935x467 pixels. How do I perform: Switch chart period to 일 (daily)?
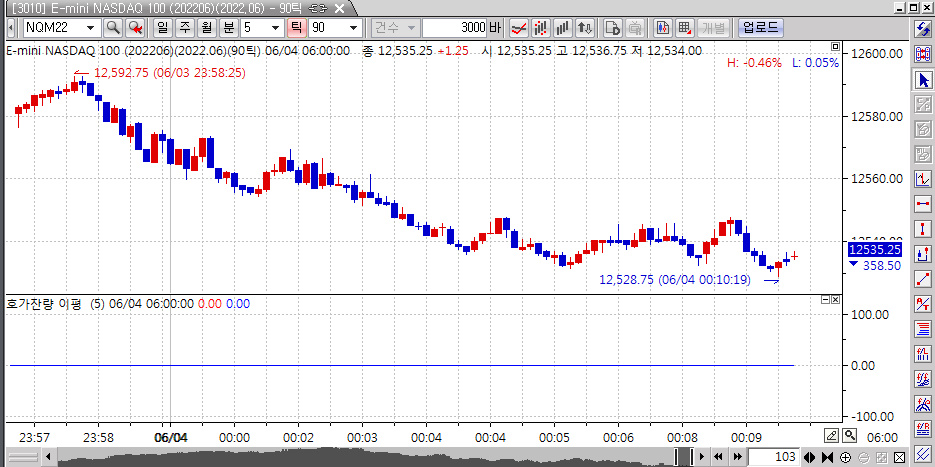(x=162, y=27)
